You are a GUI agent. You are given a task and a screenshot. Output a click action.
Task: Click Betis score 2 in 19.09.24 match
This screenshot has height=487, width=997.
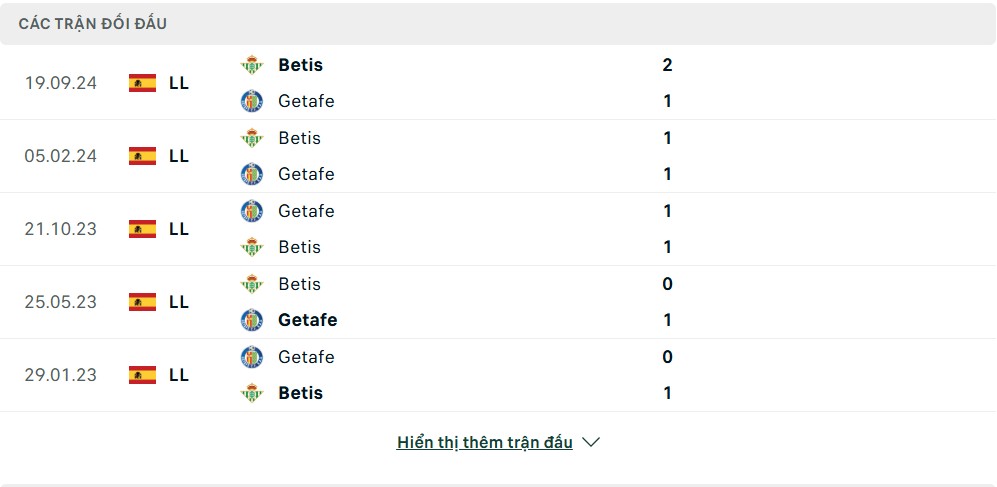(667, 65)
